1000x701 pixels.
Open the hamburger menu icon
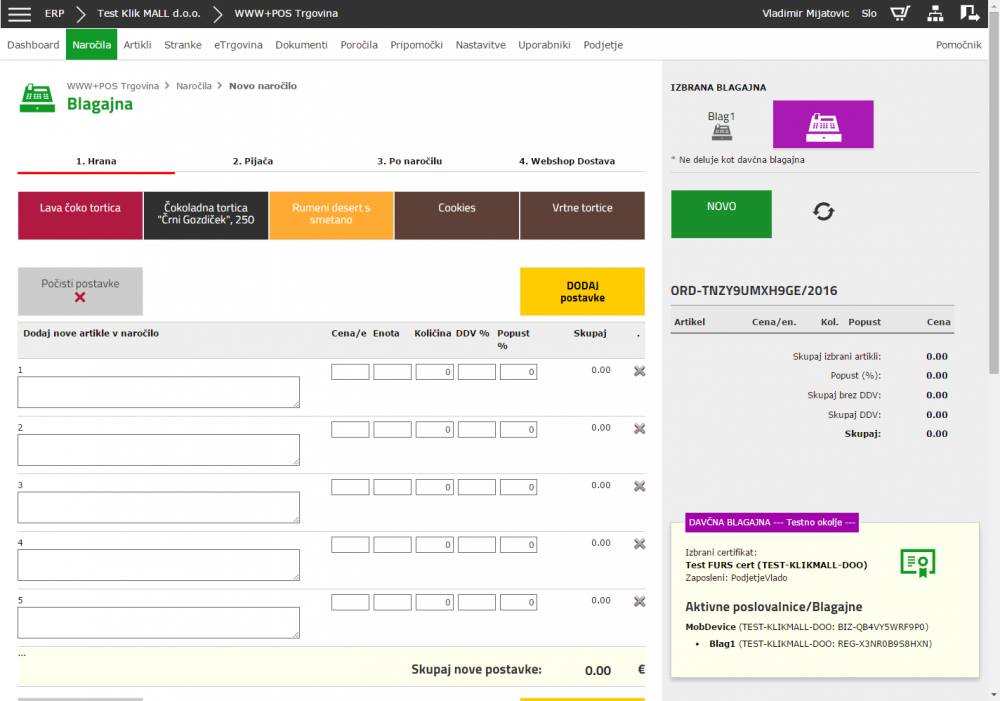(x=19, y=14)
